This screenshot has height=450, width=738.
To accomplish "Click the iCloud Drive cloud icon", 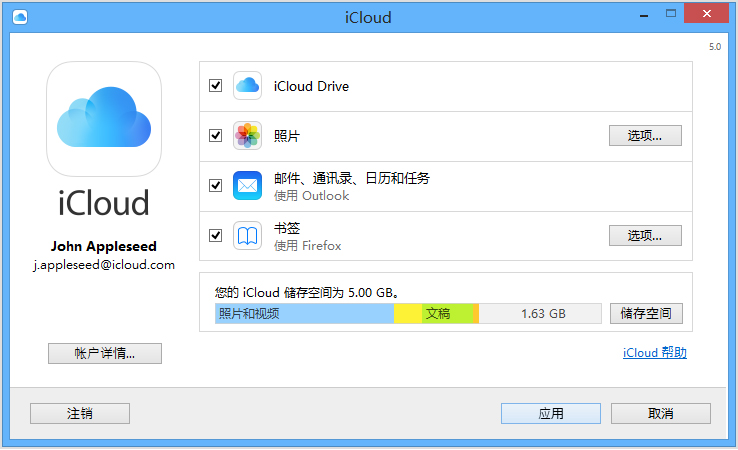I will [247, 86].
